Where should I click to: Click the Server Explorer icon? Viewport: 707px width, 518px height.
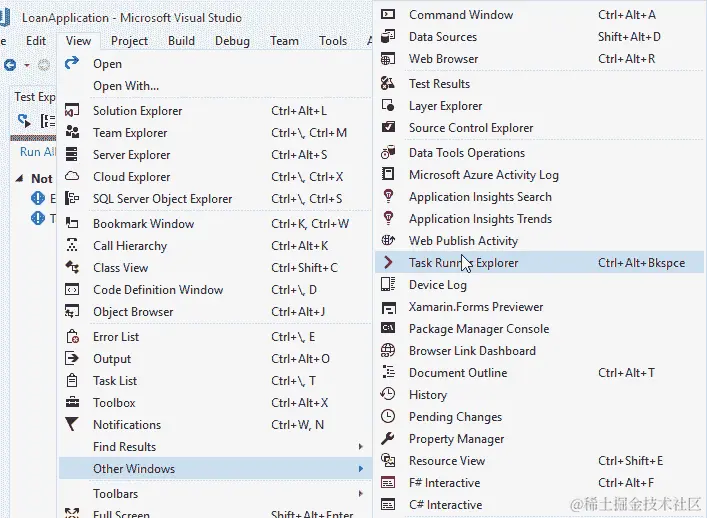[x=72, y=154]
